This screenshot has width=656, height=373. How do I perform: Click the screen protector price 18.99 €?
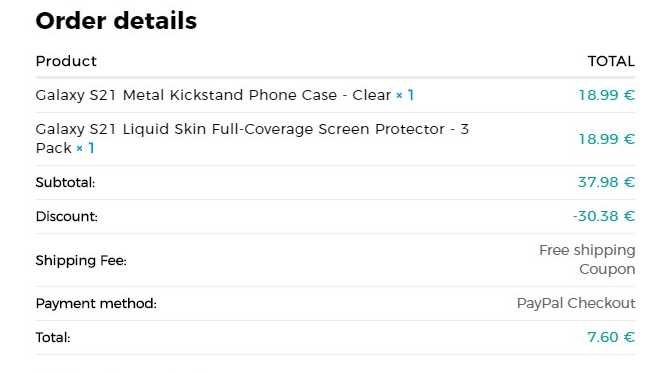tap(607, 139)
